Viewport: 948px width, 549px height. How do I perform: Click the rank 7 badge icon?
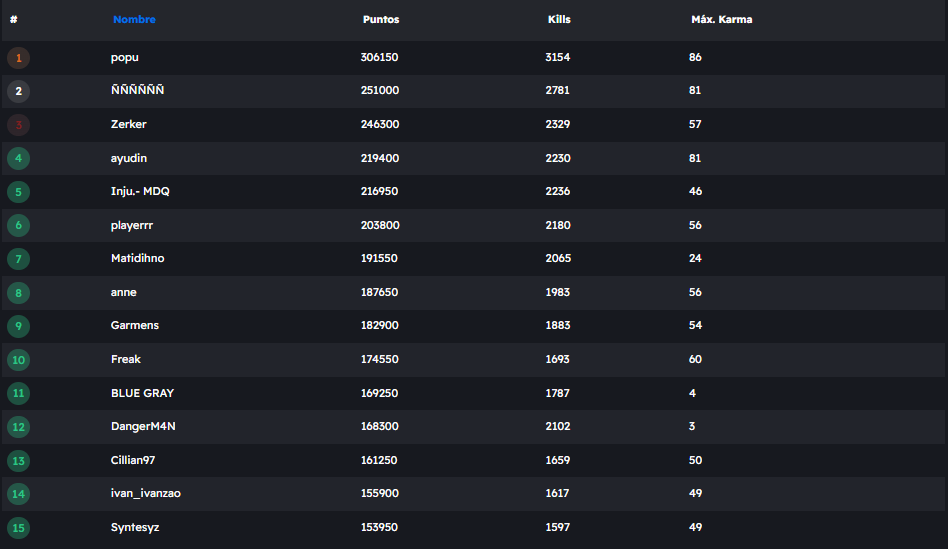18,259
